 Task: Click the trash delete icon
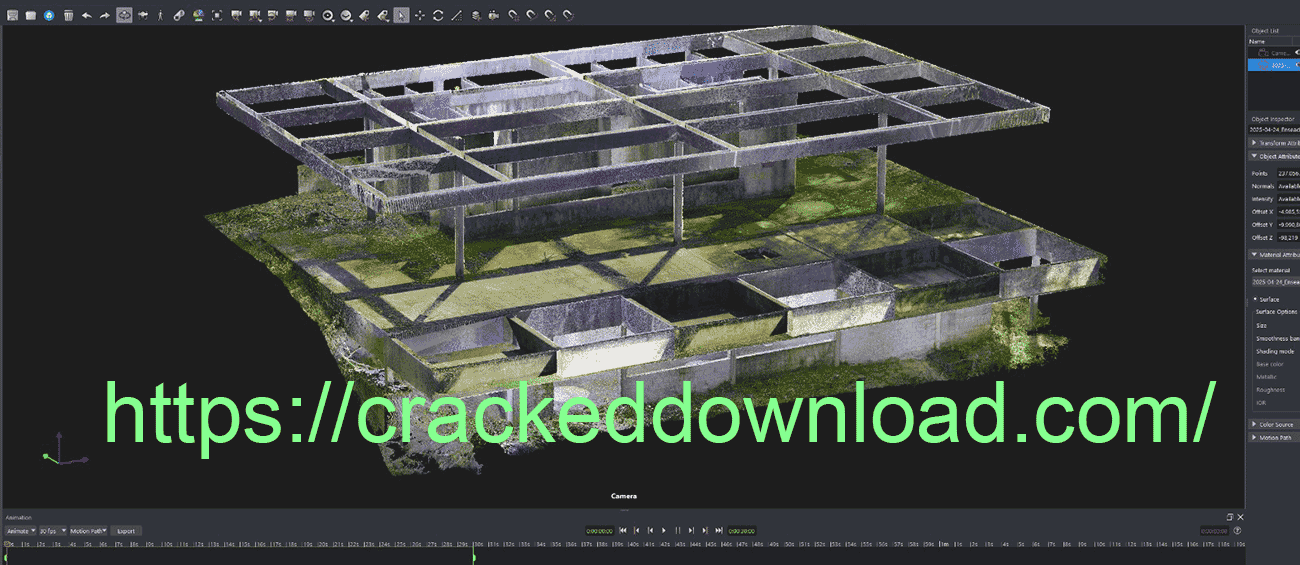[x=68, y=15]
